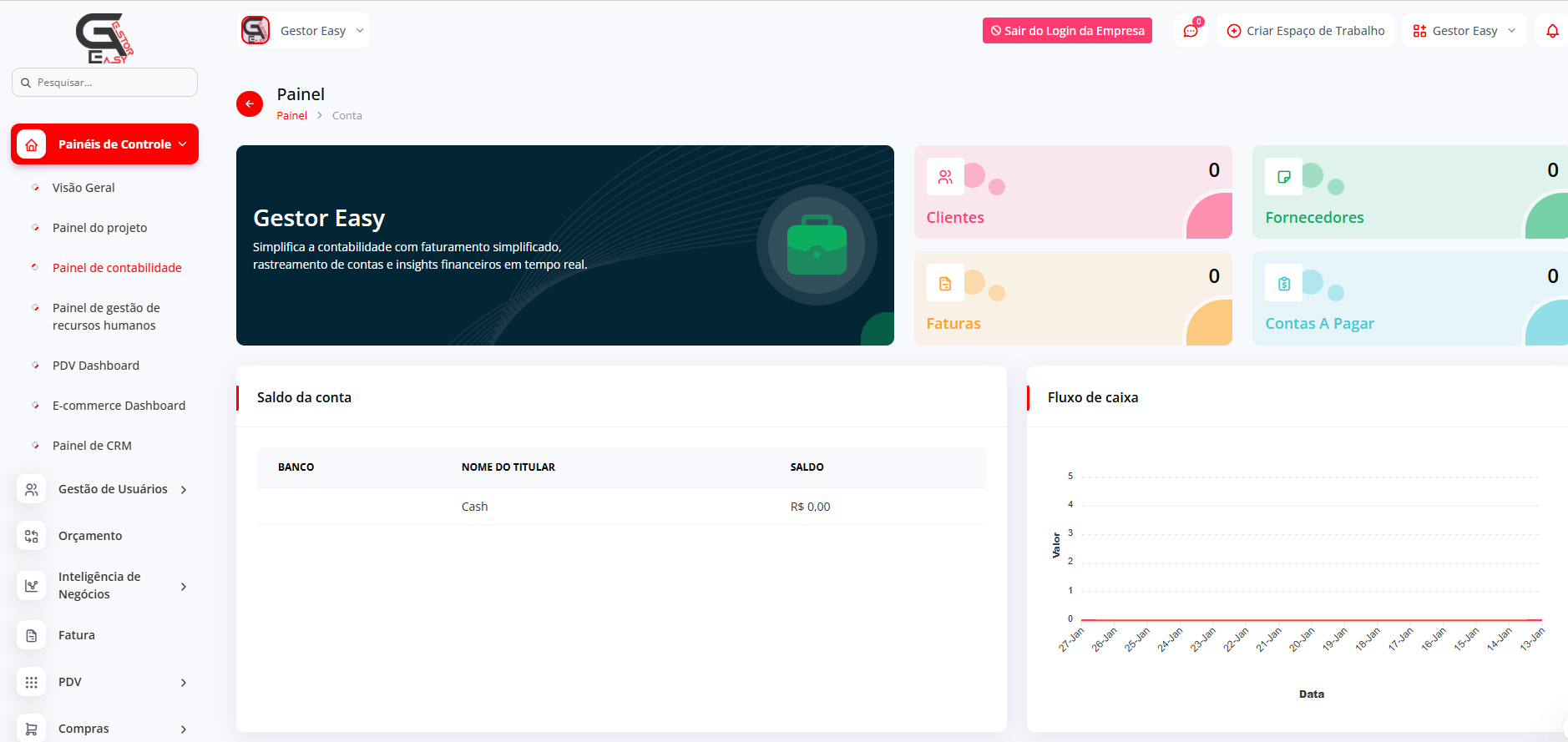Click the Orçamento sidebar icon
Viewport: 1568px width, 742px height.
pyautogui.click(x=32, y=536)
